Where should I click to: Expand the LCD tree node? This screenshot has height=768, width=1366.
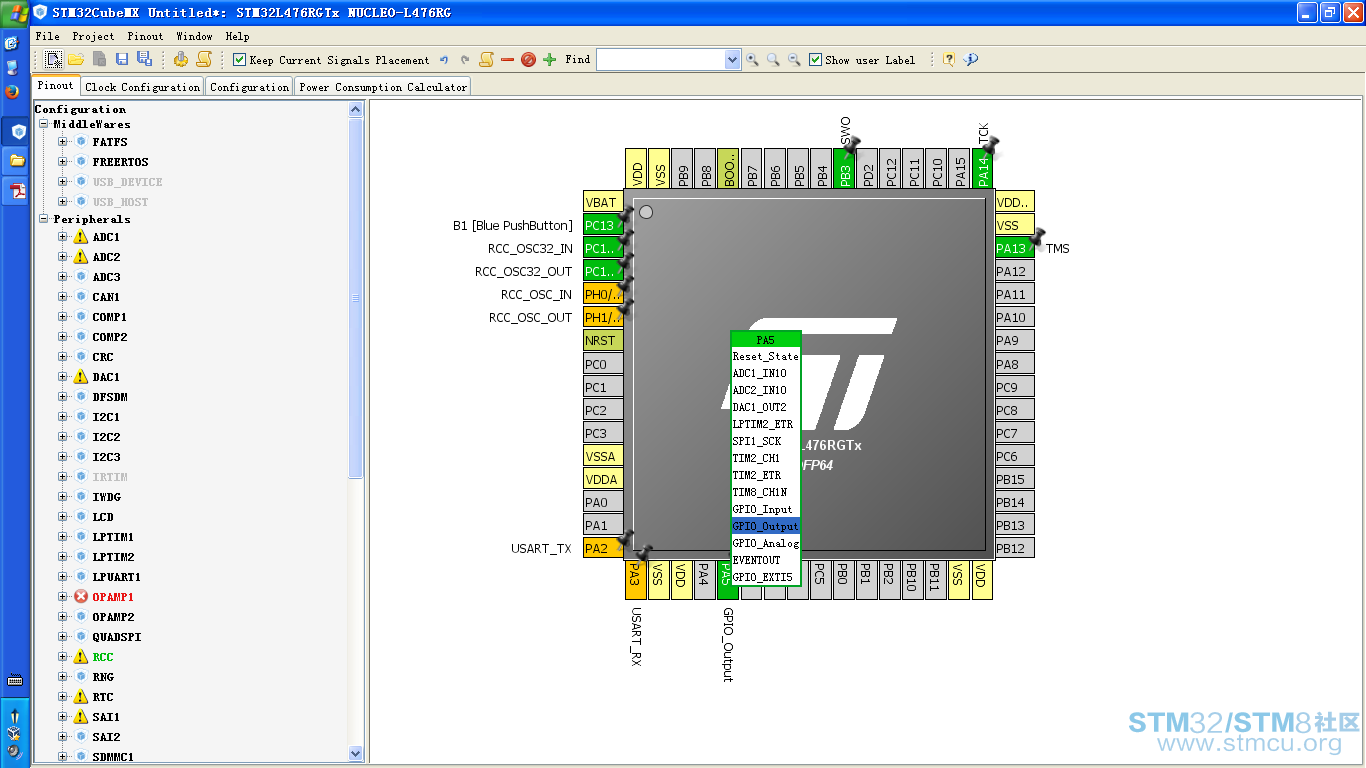pos(63,517)
